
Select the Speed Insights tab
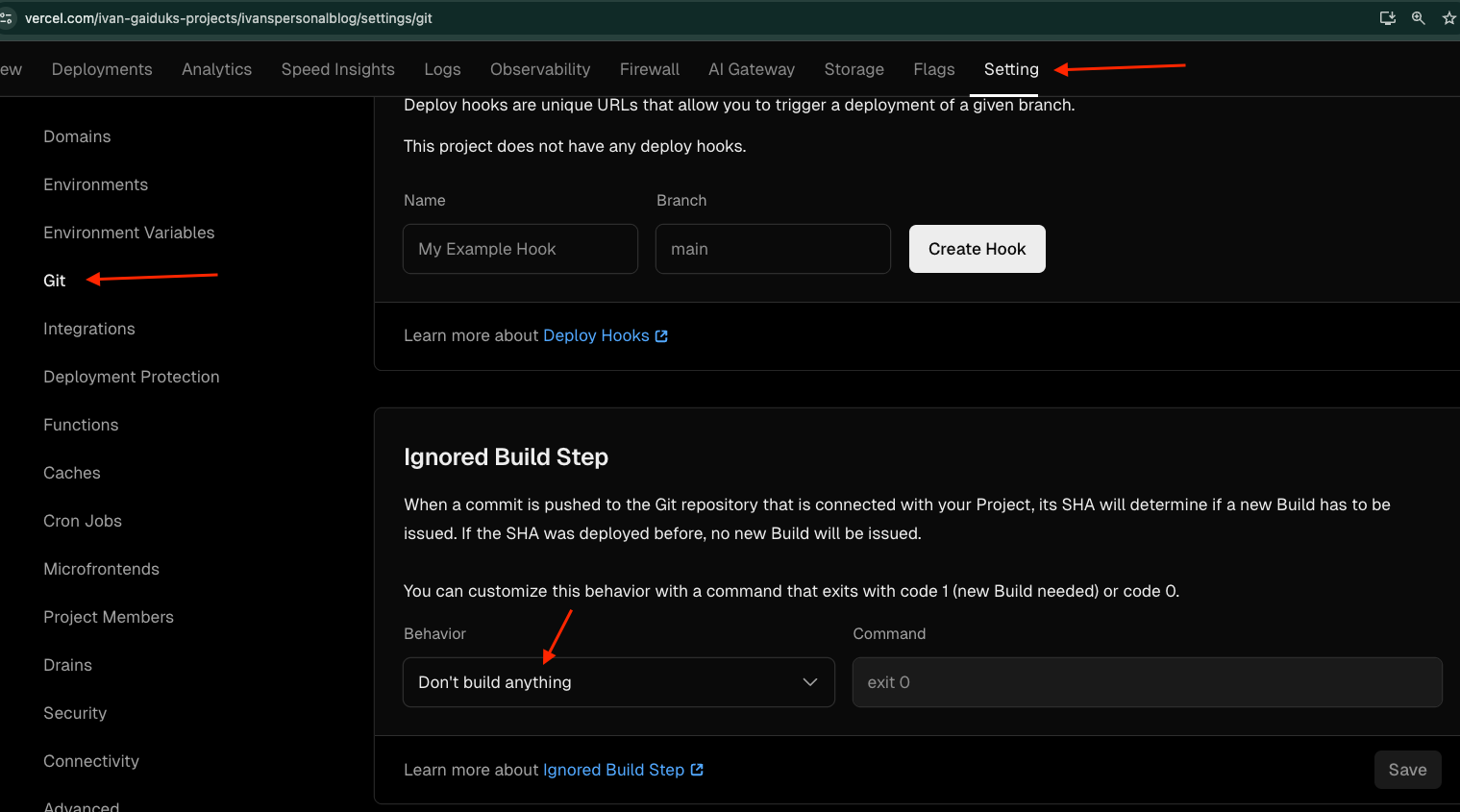pyautogui.click(x=337, y=68)
